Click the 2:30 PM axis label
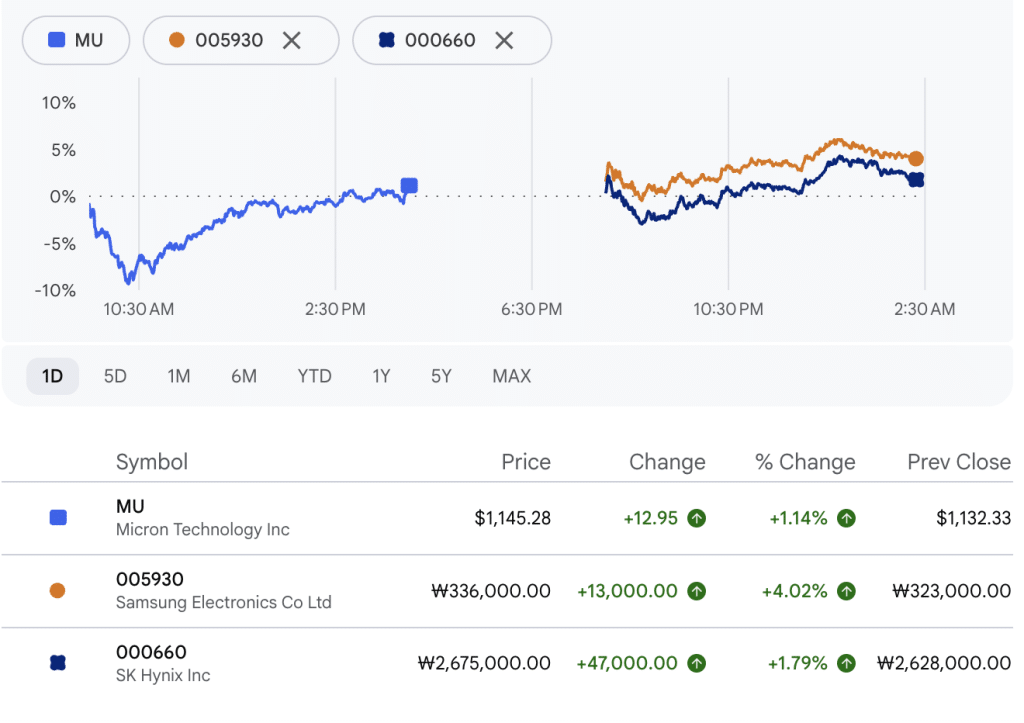 click(x=335, y=309)
